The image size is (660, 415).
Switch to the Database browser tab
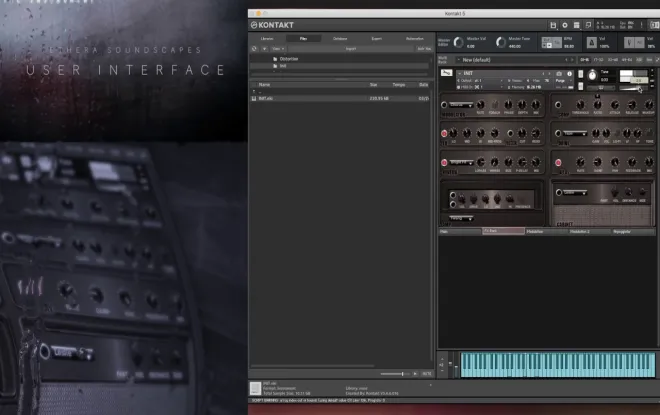coord(340,38)
